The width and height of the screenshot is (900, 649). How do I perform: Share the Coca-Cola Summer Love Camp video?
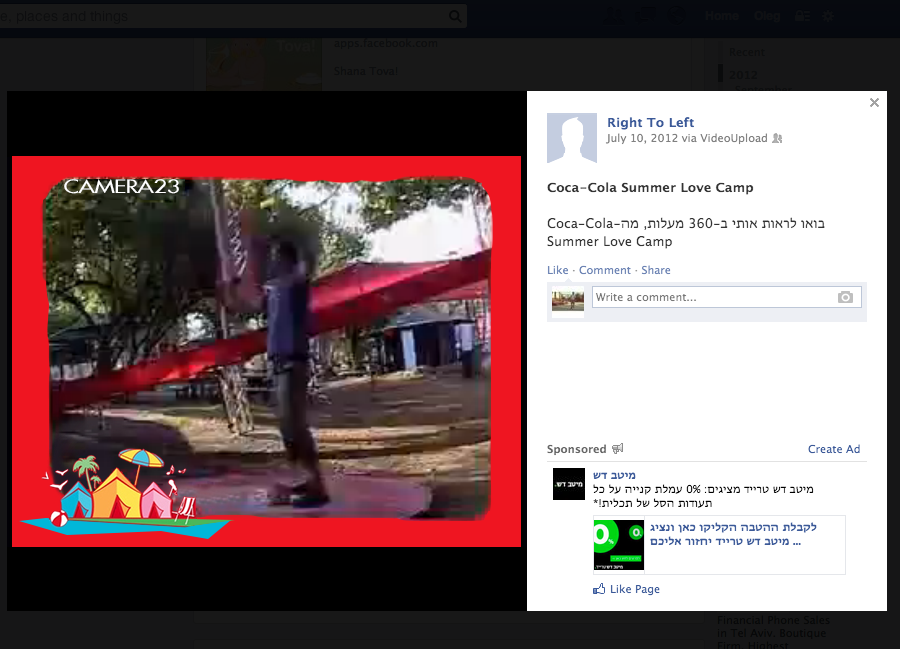655,270
